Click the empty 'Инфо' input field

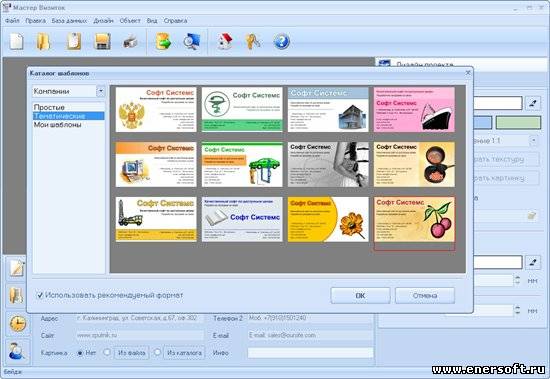click(x=310, y=353)
